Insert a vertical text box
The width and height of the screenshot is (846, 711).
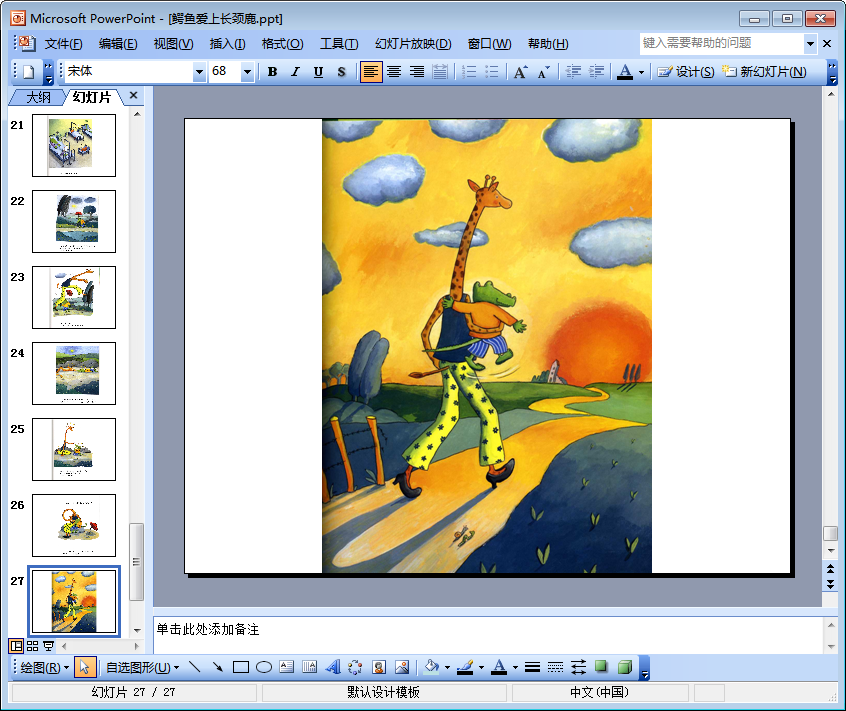click(309, 667)
